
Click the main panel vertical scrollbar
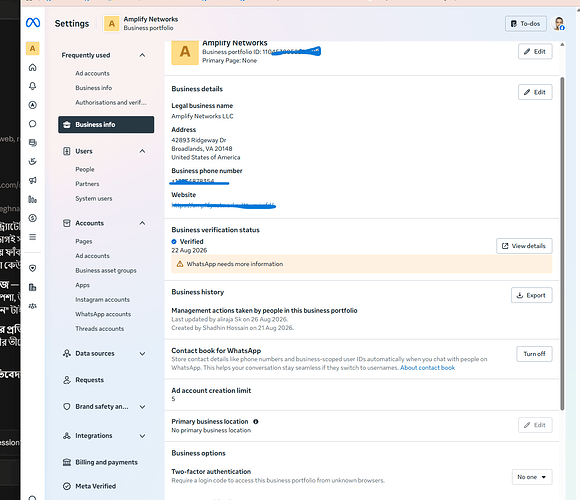(x=562, y=243)
